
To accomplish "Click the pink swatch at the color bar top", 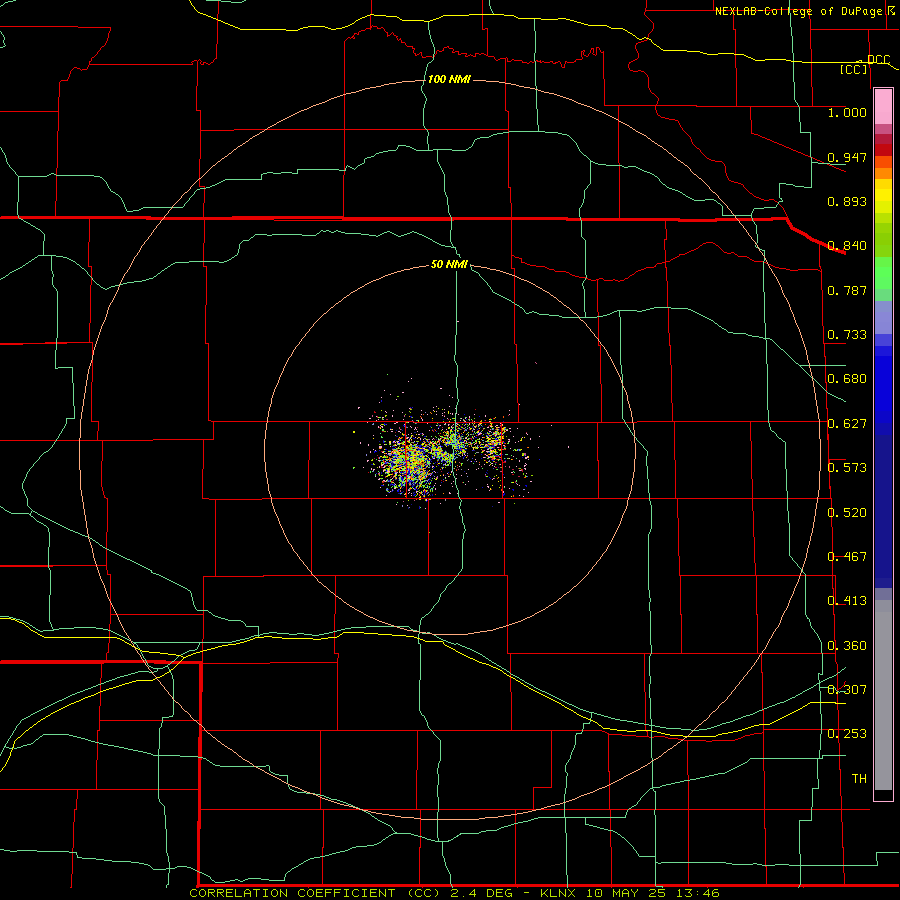I will 883,106.
